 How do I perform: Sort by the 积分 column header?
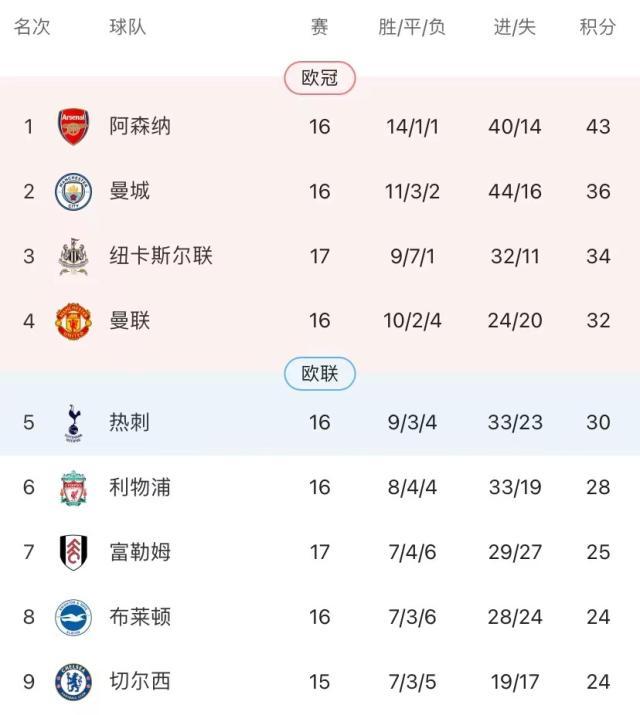[x=597, y=27]
